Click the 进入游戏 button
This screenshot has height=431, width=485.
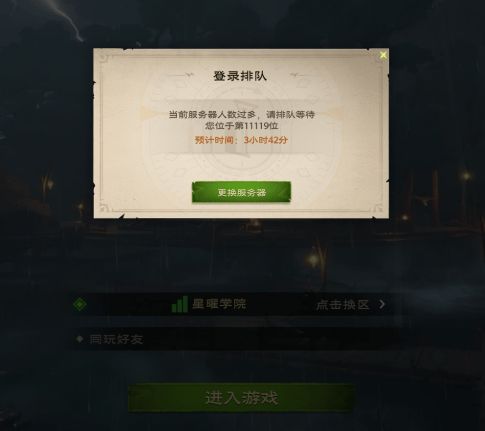(x=241, y=398)
